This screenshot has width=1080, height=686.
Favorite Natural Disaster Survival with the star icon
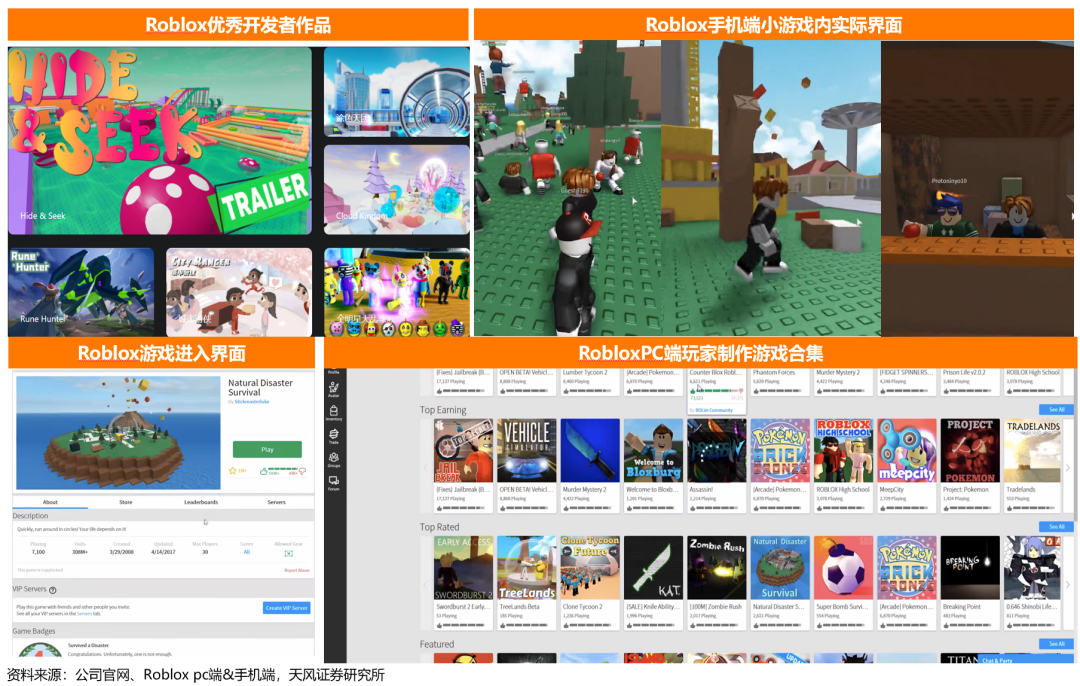click(233, 471)
